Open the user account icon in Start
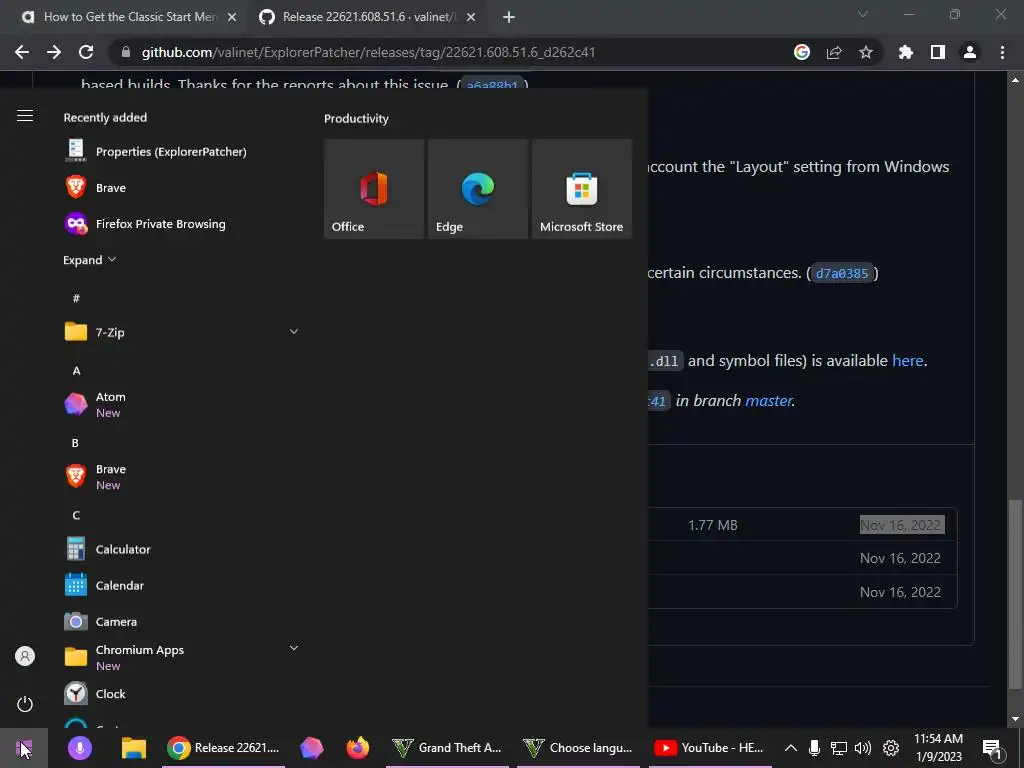 (25, 656)
